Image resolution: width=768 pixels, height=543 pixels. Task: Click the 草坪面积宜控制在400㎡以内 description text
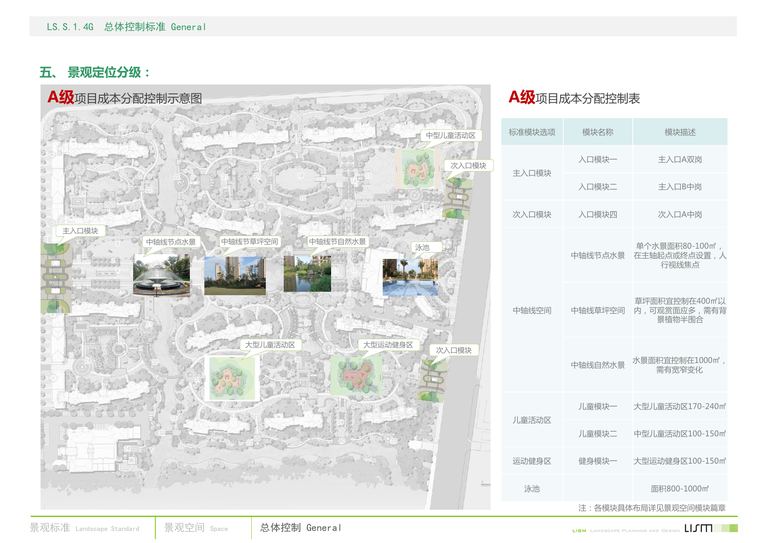click(680, 310)
